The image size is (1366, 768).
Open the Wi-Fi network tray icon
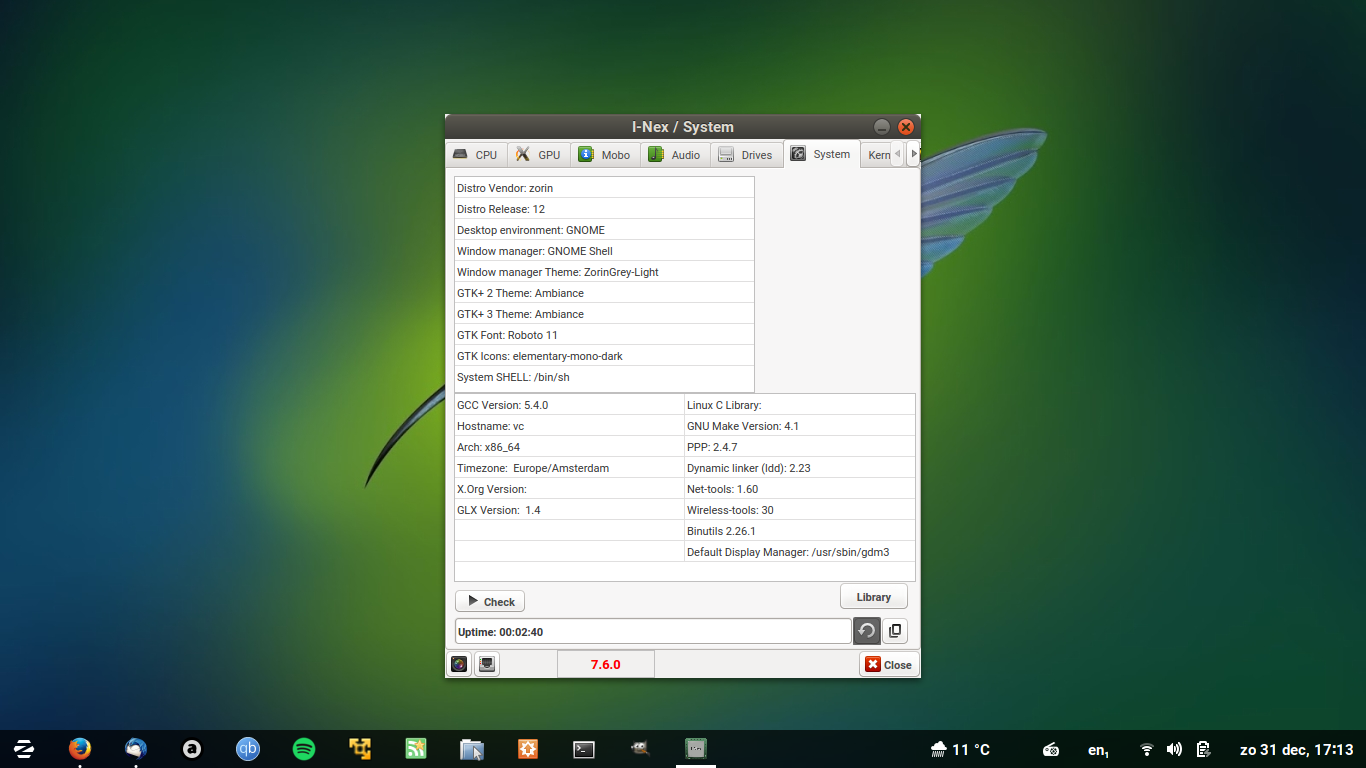pos(1147,749)
